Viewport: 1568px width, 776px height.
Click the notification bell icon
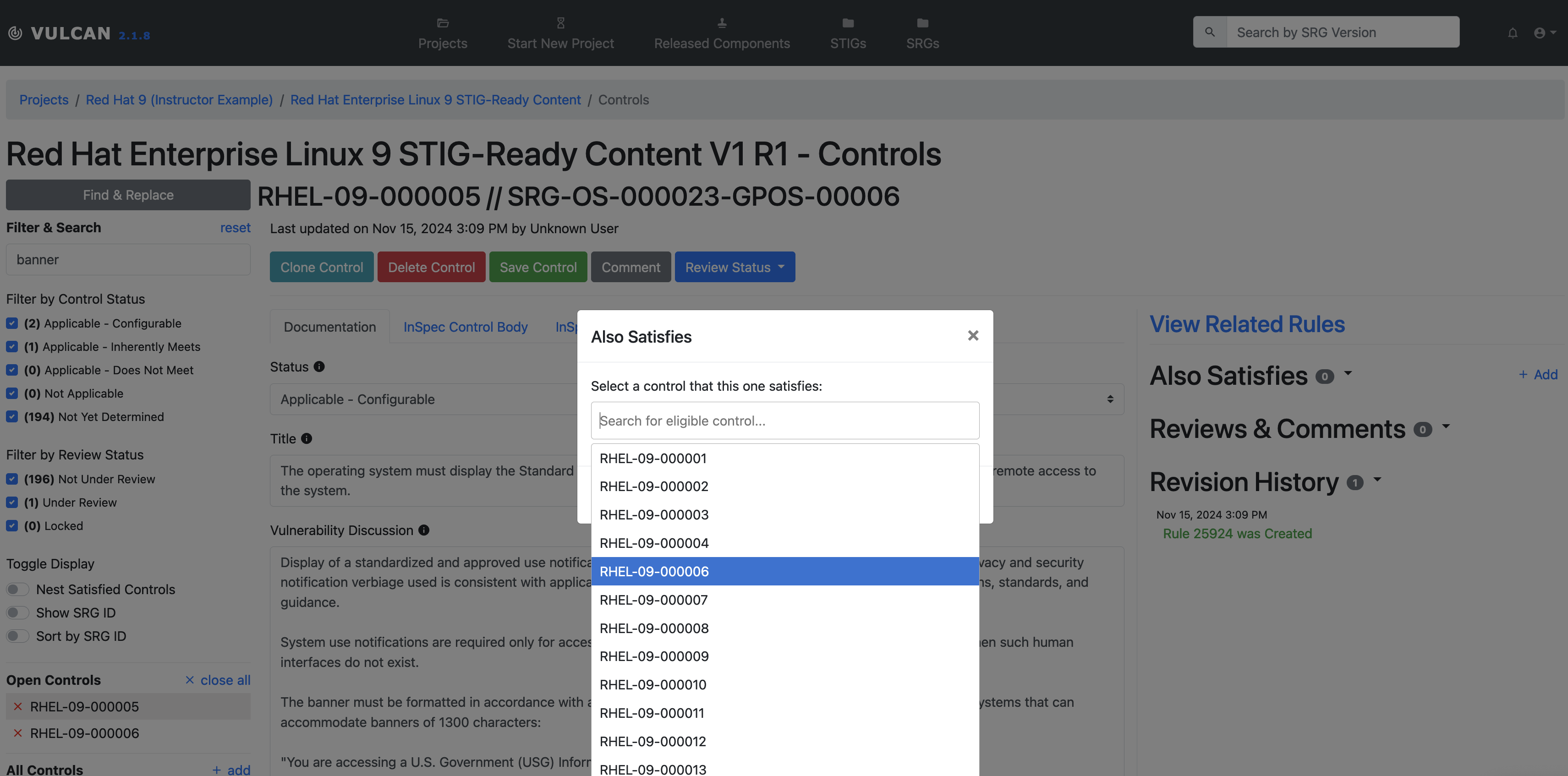click(1513, 33)
